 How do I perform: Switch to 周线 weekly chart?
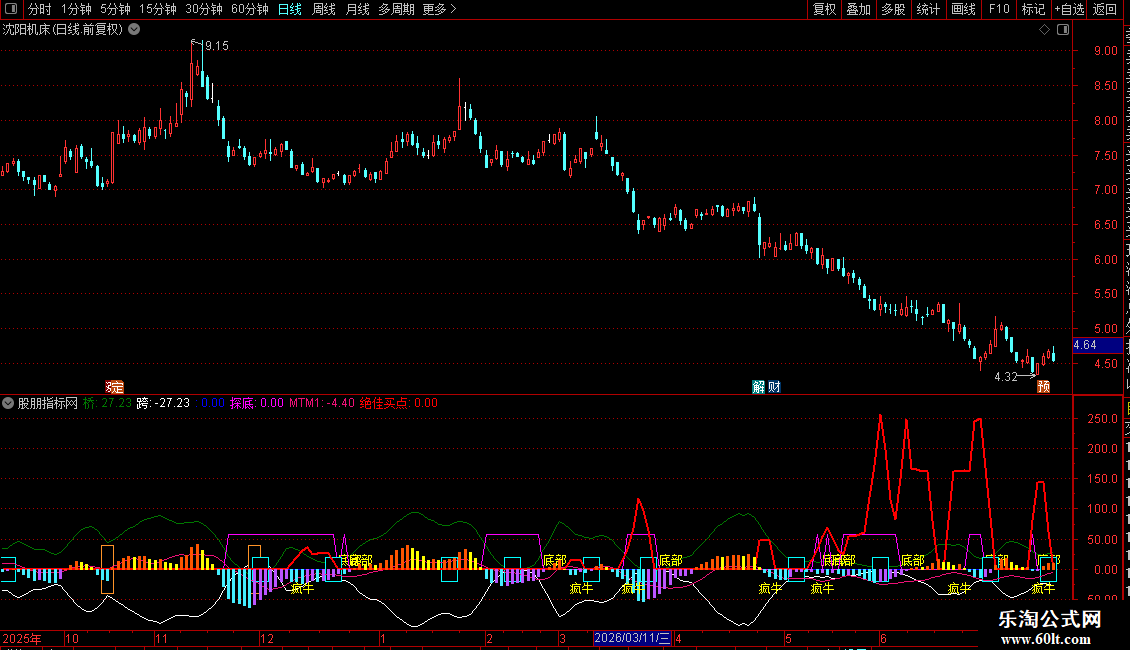[324, 9]
